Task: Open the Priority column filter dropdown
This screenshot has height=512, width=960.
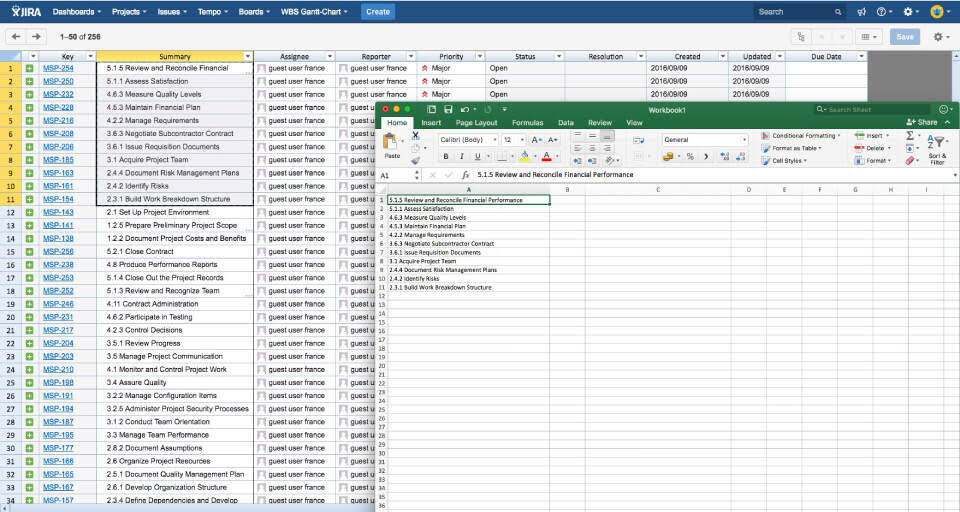Action: tap(479, 56)
